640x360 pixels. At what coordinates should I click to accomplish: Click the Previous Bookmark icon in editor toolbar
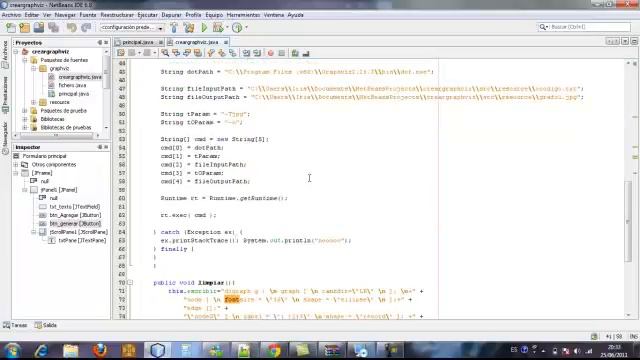click(211, 53)
